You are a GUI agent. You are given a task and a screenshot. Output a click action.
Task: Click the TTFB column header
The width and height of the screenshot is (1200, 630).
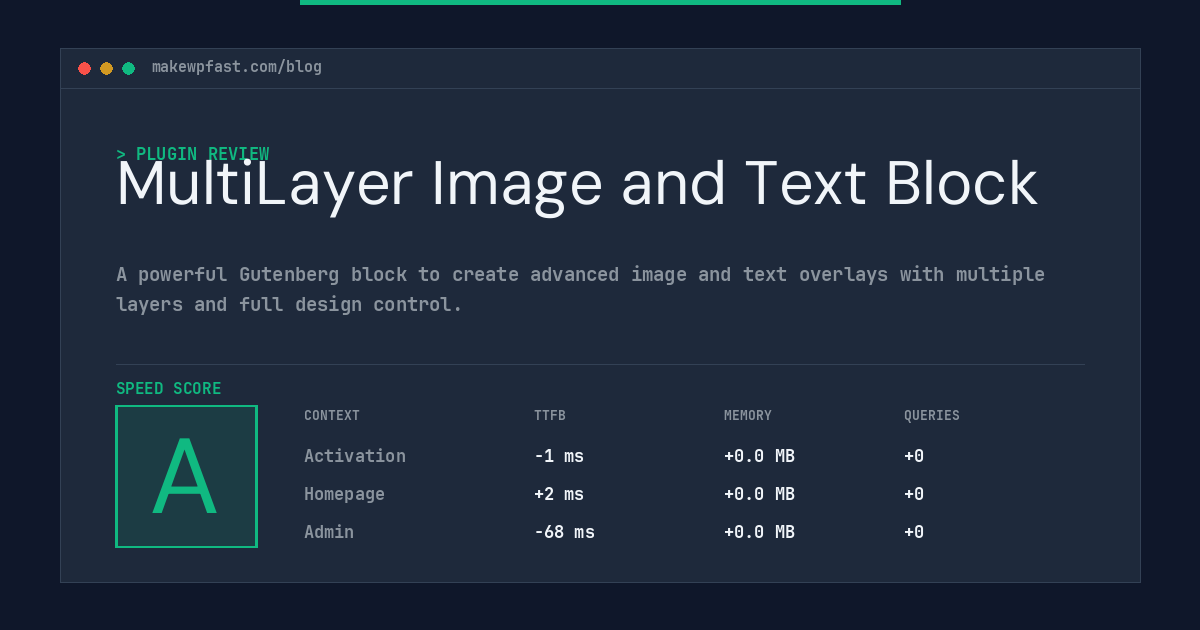[550, 416]
